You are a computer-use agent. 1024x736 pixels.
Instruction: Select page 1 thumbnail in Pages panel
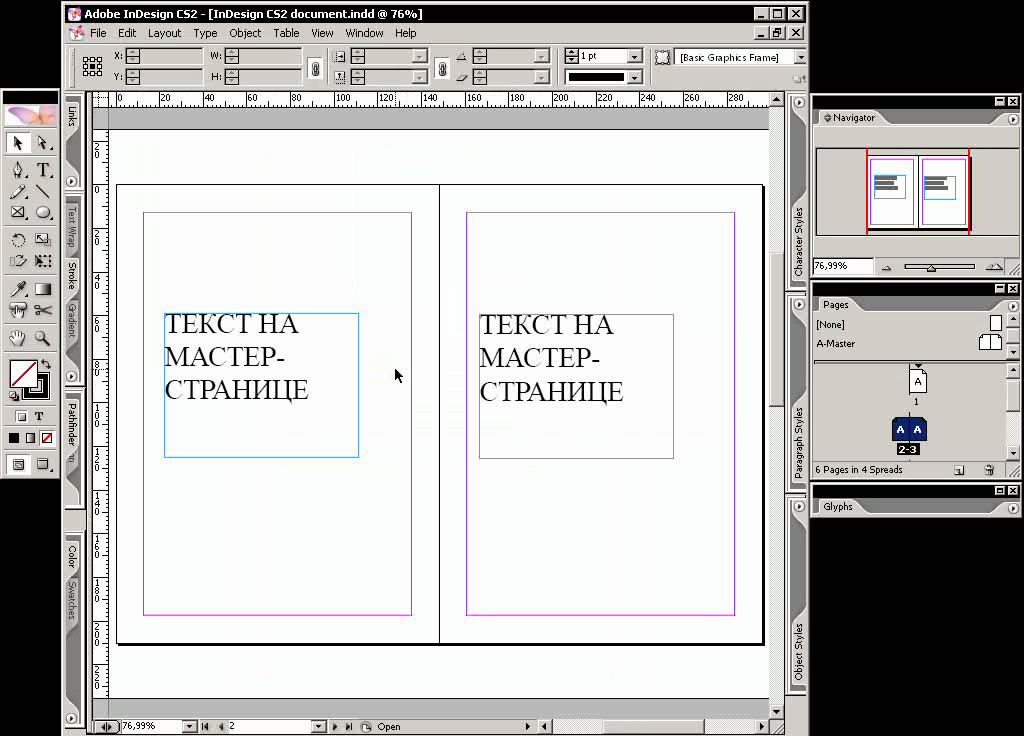coord(918,381)
